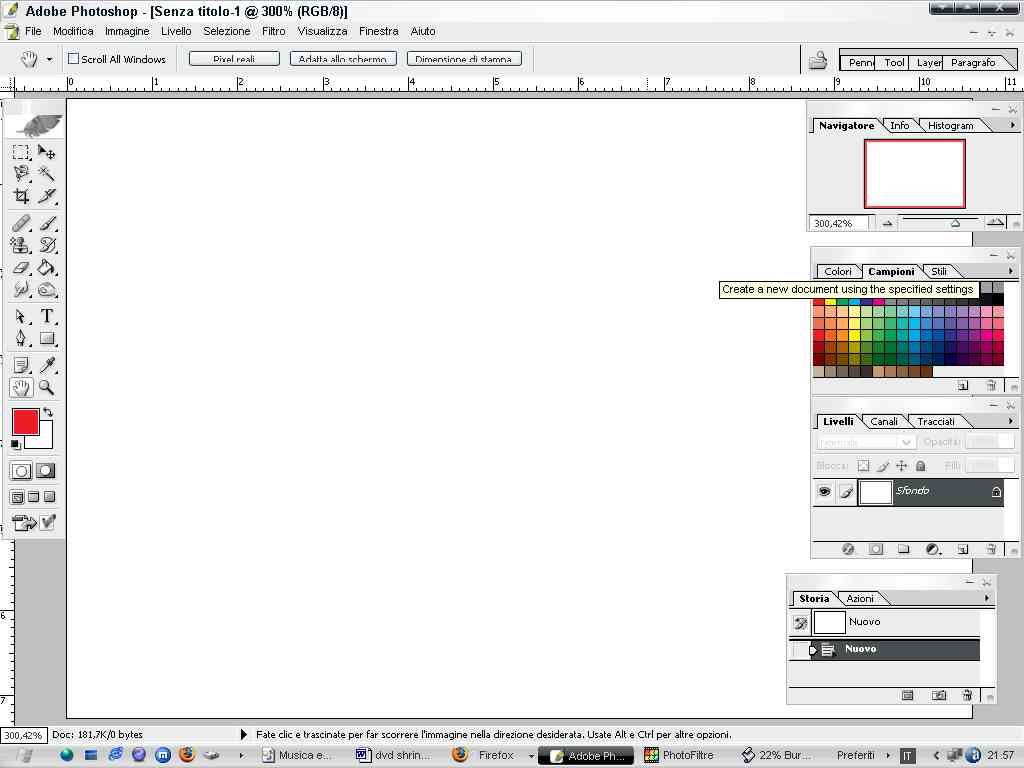The width and height of the screenshot is (1024, 768).
Task: Open Campioni panel flyout menu
Action: (1010, 270)
